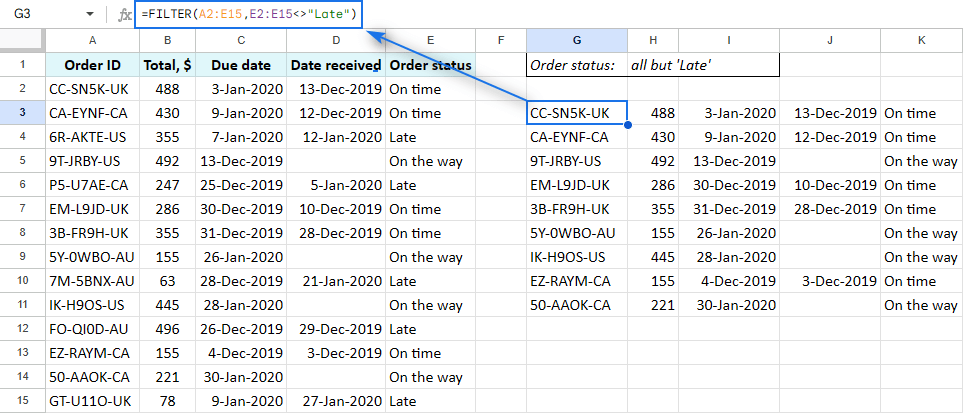Image resolution: width=963 pixels, height=413 pixels.
Task: Click the 'Total, $' header cell
Action: [x=168, y=65]
